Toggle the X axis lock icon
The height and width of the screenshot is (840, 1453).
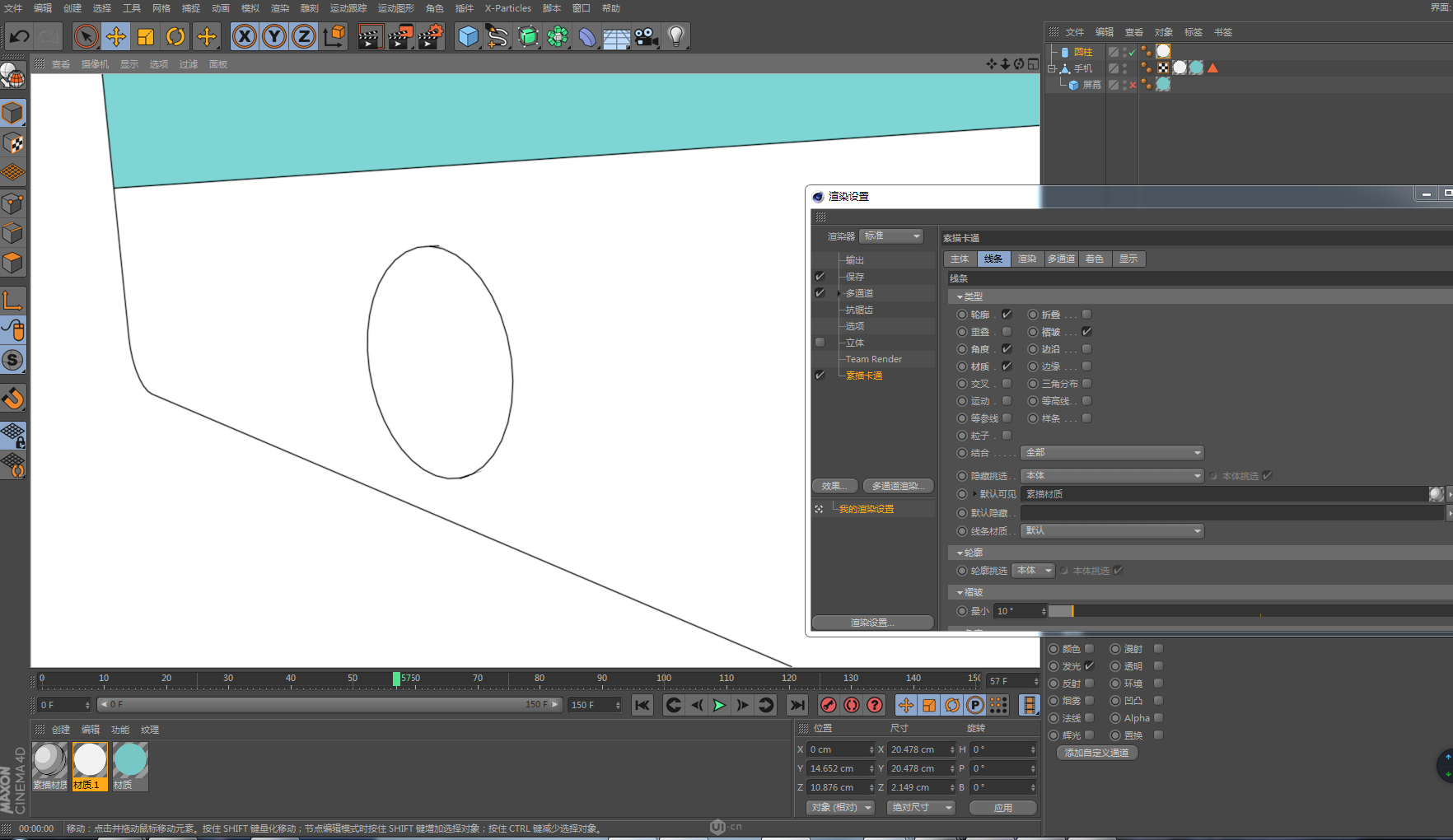click(x=244, y=36)
